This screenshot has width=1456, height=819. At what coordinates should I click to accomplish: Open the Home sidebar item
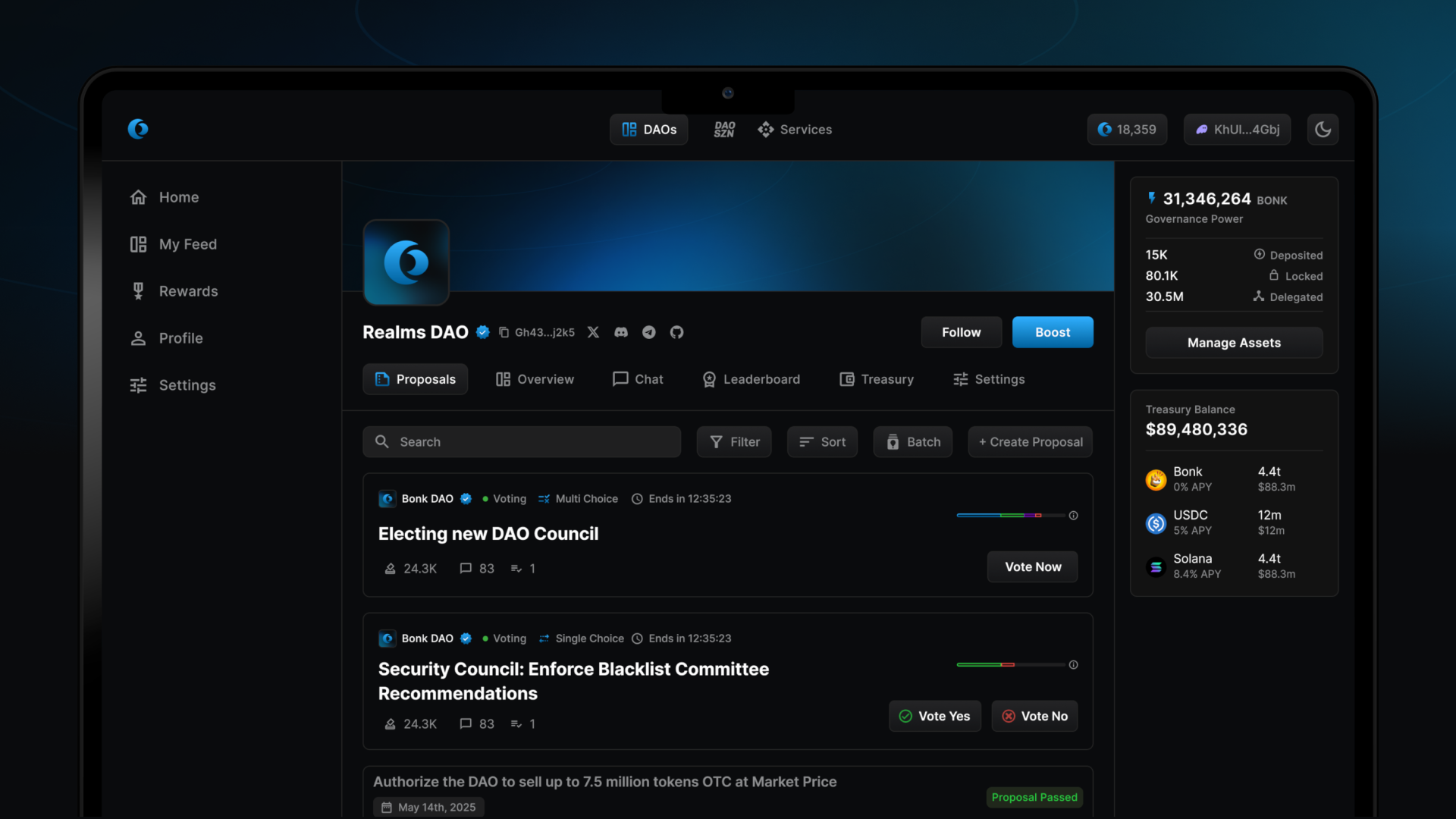(x=165, y=197)
